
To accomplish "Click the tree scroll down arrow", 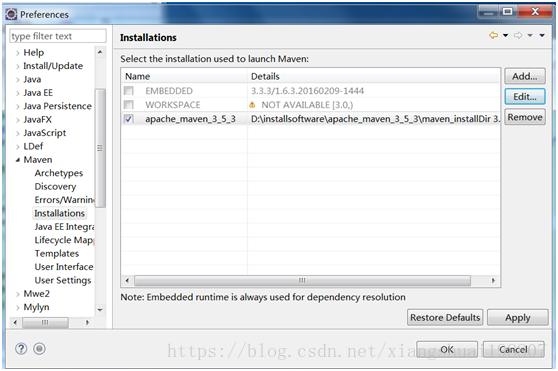I will 100,310.
